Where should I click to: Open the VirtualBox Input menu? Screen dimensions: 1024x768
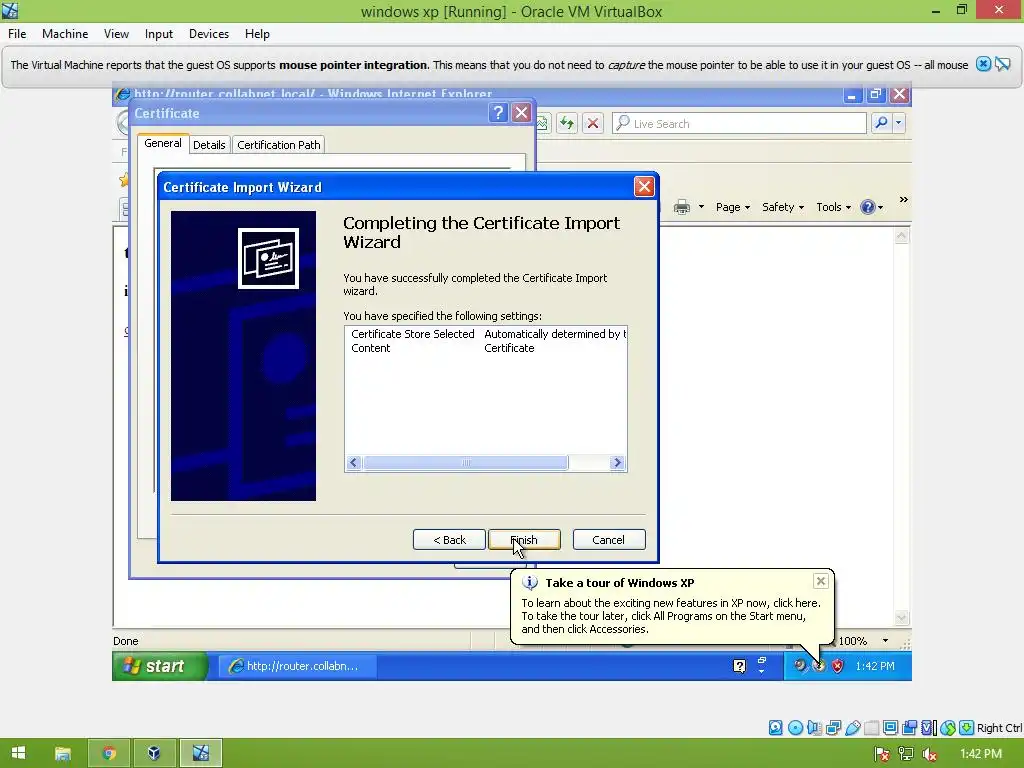click(159, 34)
